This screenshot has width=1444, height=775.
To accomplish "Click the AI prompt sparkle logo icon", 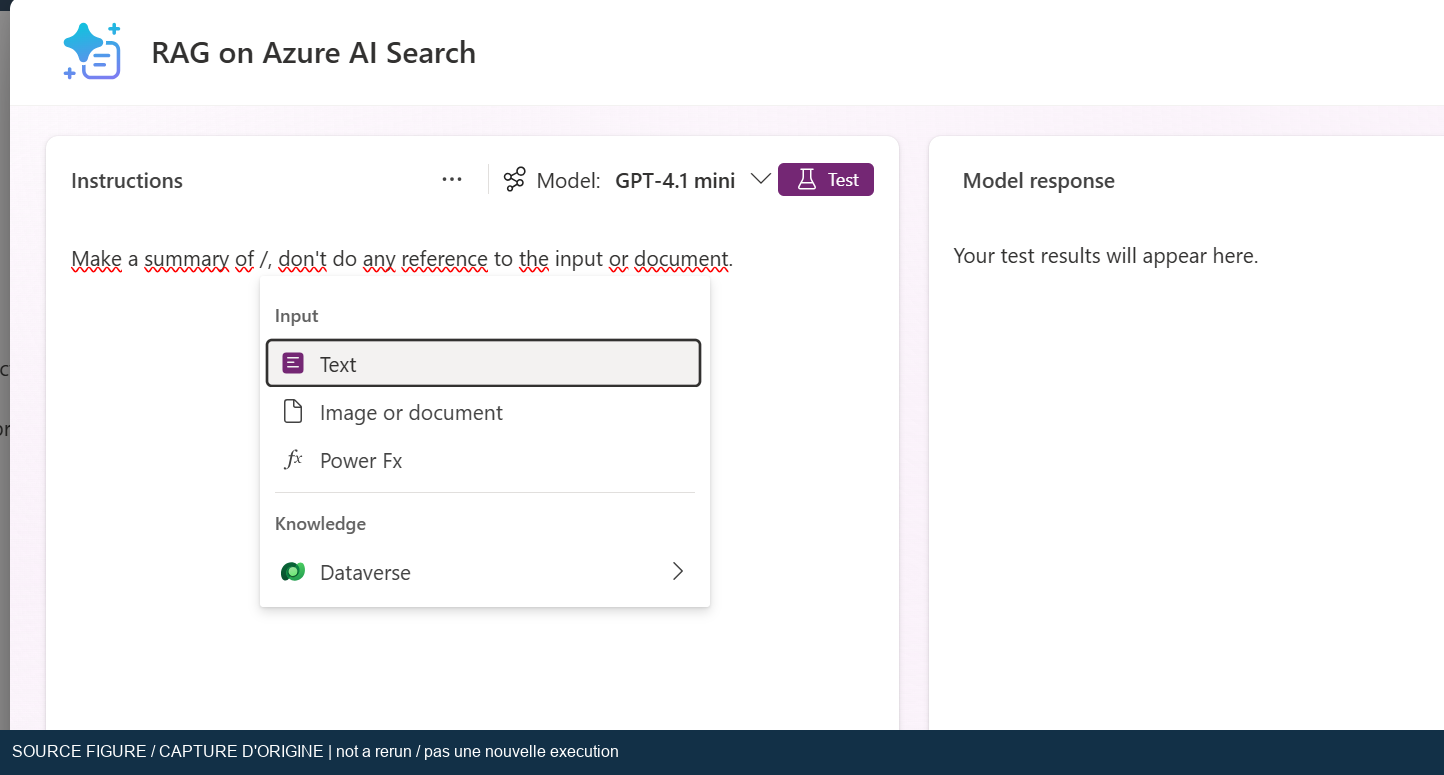I will 92,52.
